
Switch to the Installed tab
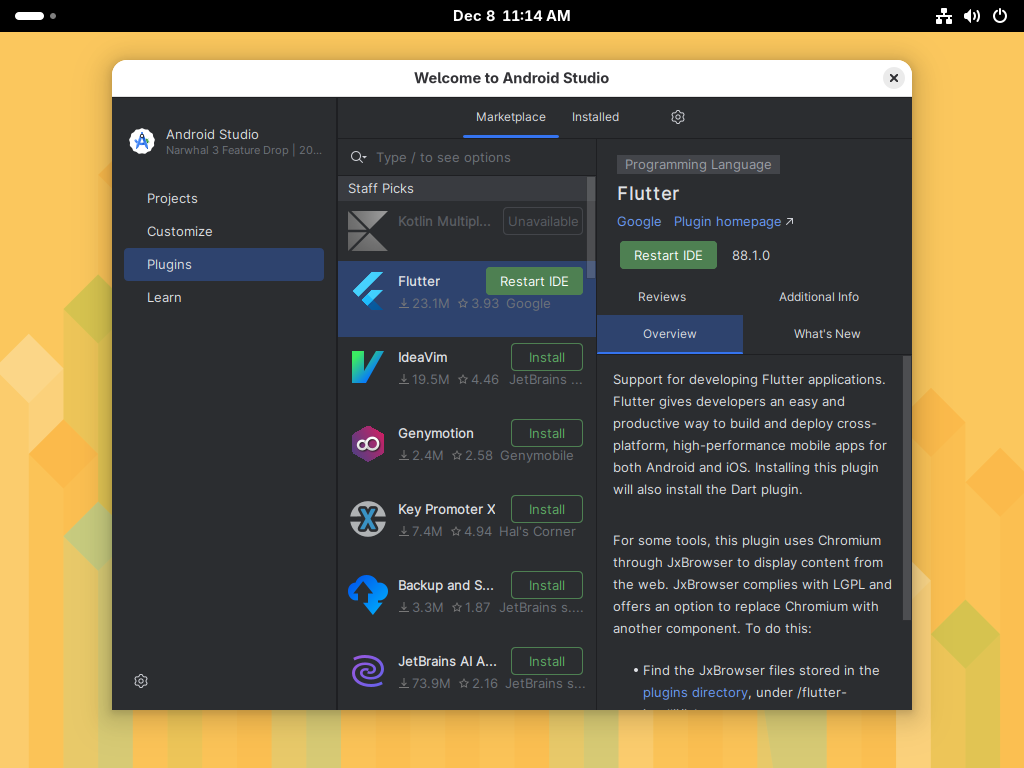[595, 117]
